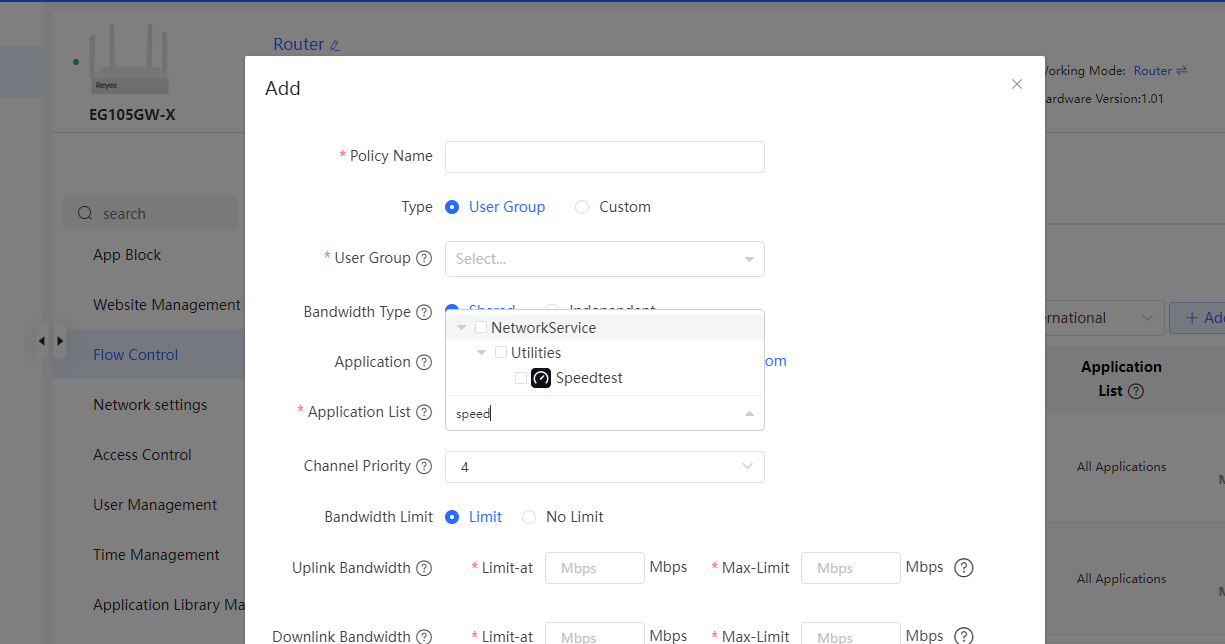Click the Speedtest app icon
The width and height of the screenshot is (1225, 644).
coord(541,378)
